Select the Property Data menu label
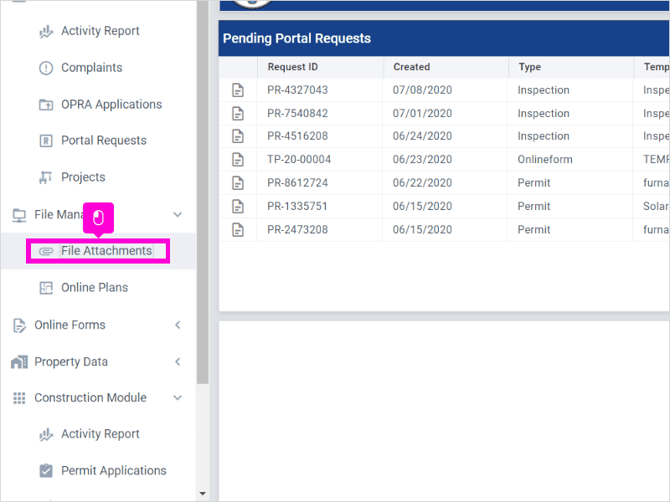 [x=71, y=362]
